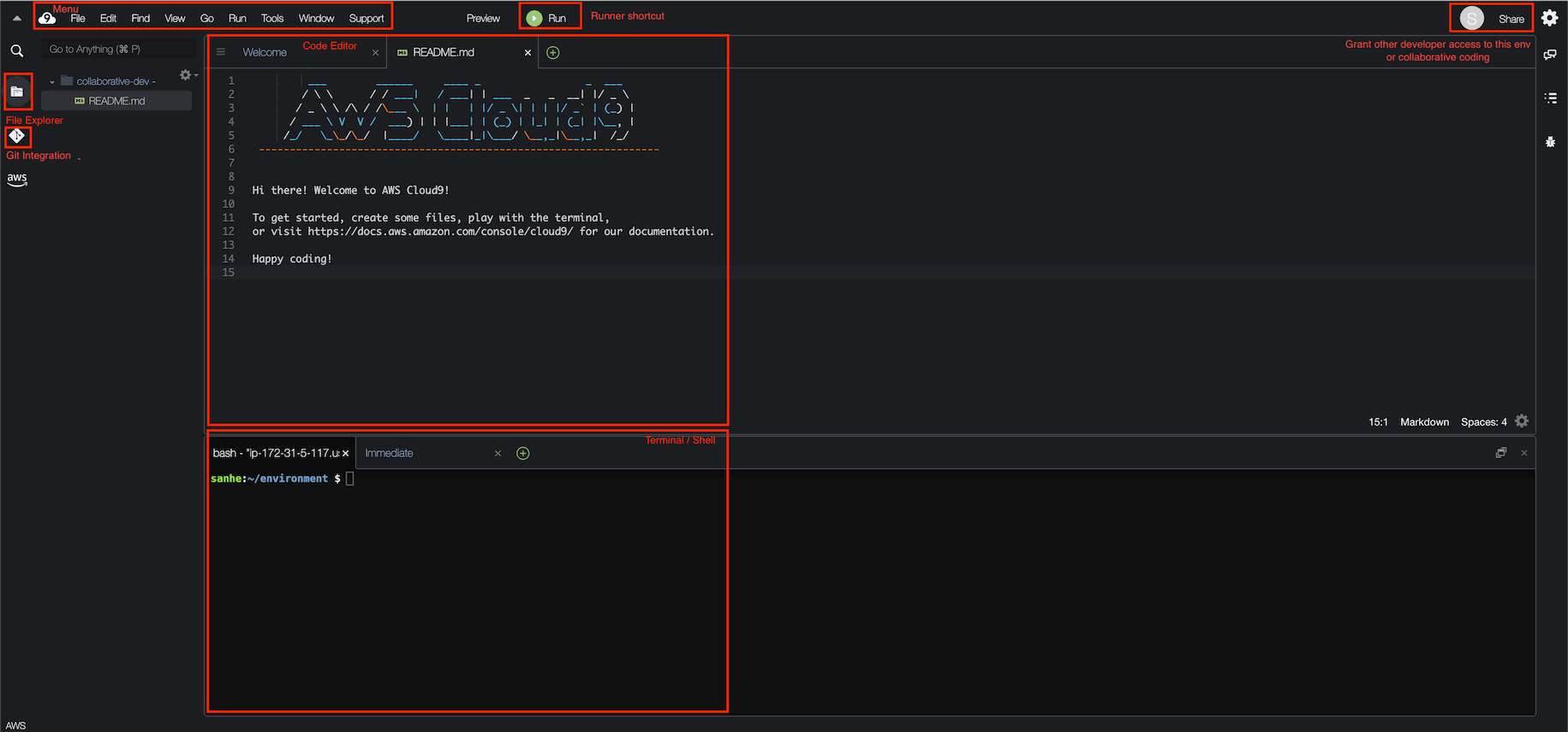Open preferences with the top-right gear icon
1568x732 pixels.
point(1550,18)
